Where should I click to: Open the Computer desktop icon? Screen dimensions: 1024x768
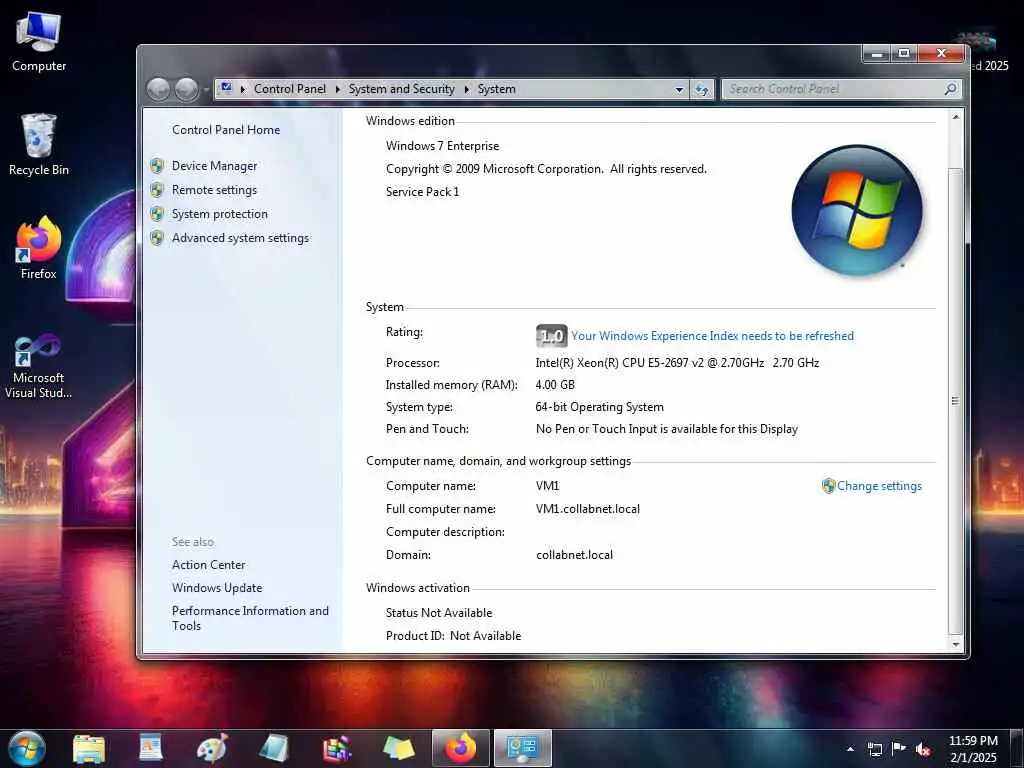click(39, 43)
